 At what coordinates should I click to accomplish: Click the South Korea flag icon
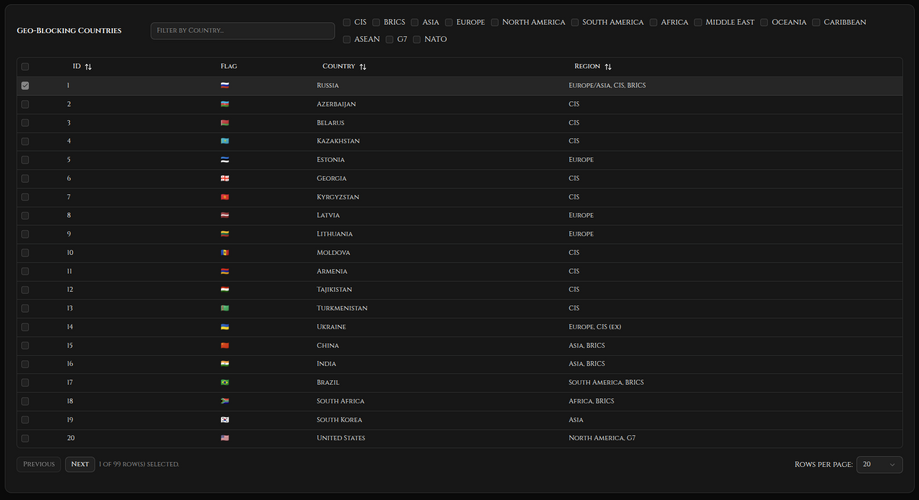tap(225, 420)
